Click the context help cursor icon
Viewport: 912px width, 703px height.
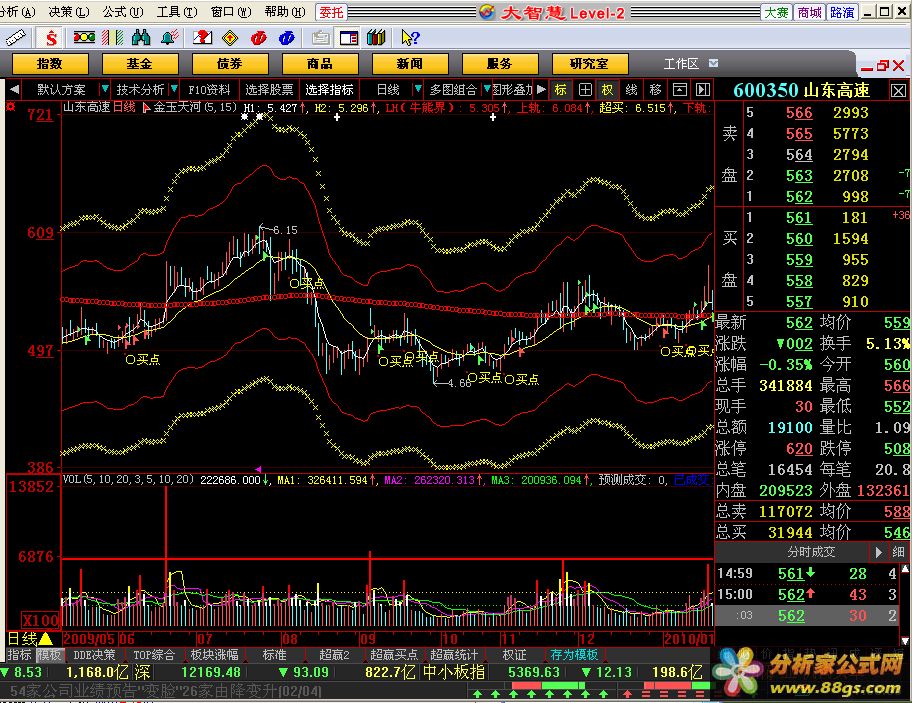(x=409, y=38)
